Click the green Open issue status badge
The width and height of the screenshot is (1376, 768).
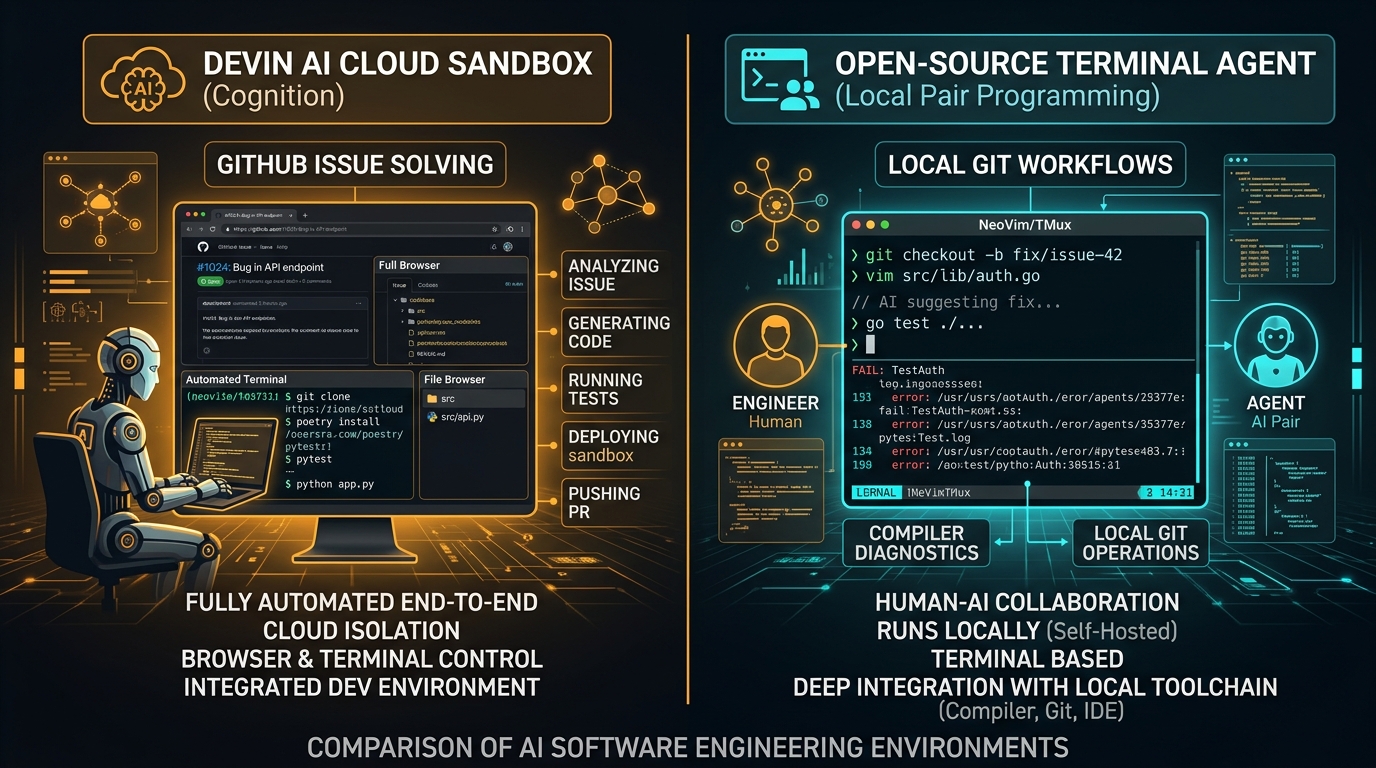tap(210, 281)
